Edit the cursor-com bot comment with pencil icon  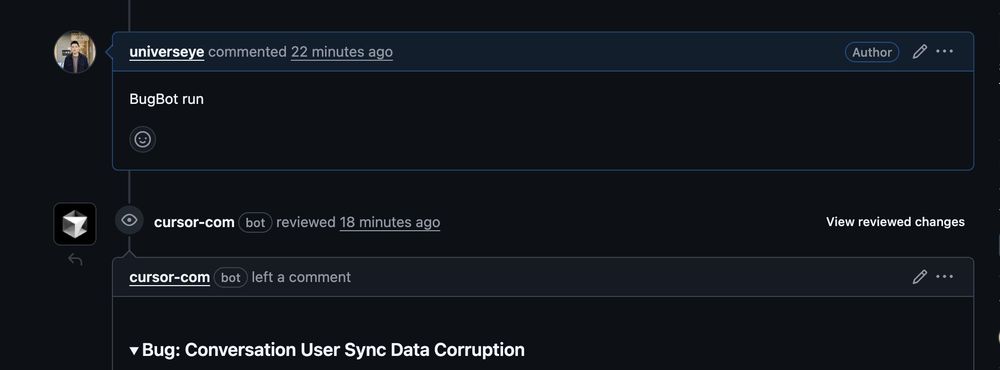(919, 277)
